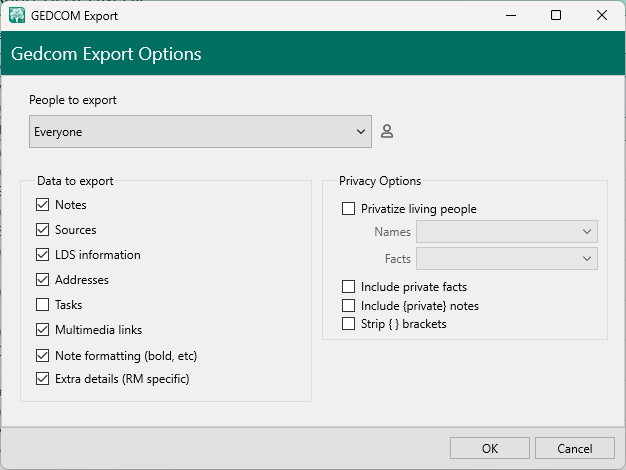Uncheck Multimedia links option

(x=42, y=330)
